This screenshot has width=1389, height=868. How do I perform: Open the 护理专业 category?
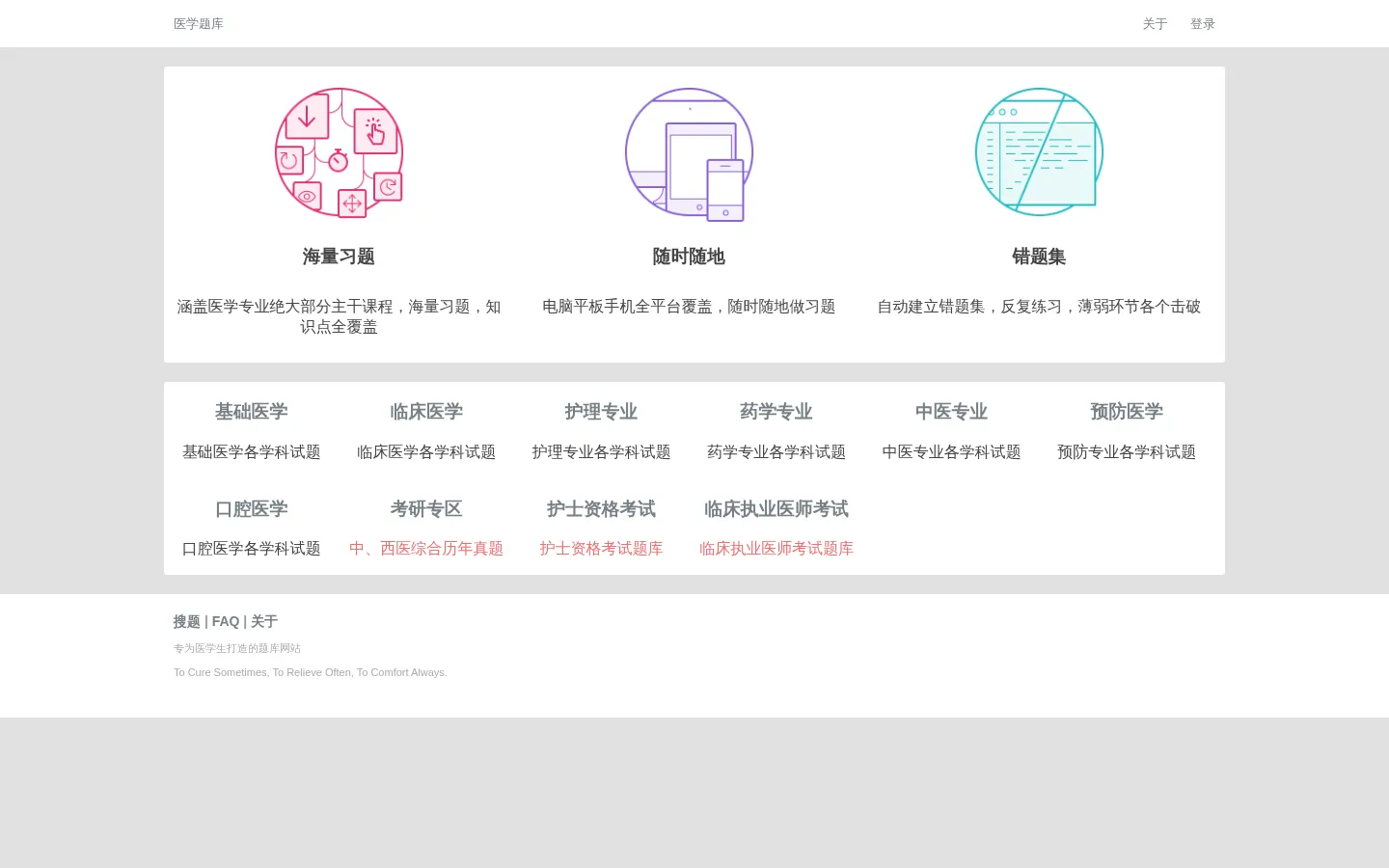coord(601,412)
